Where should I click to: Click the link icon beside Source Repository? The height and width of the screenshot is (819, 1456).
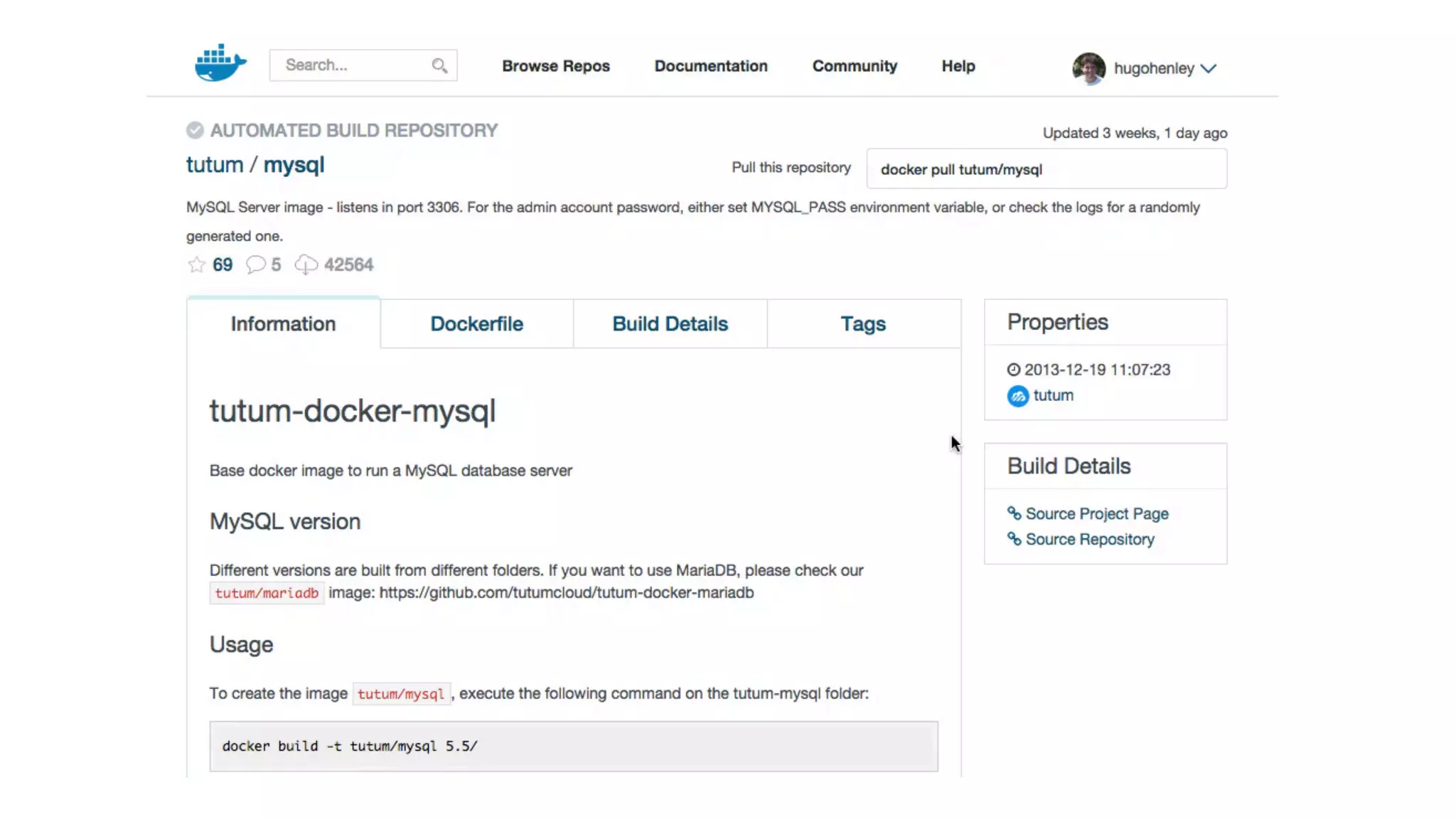pos(1014,539)
